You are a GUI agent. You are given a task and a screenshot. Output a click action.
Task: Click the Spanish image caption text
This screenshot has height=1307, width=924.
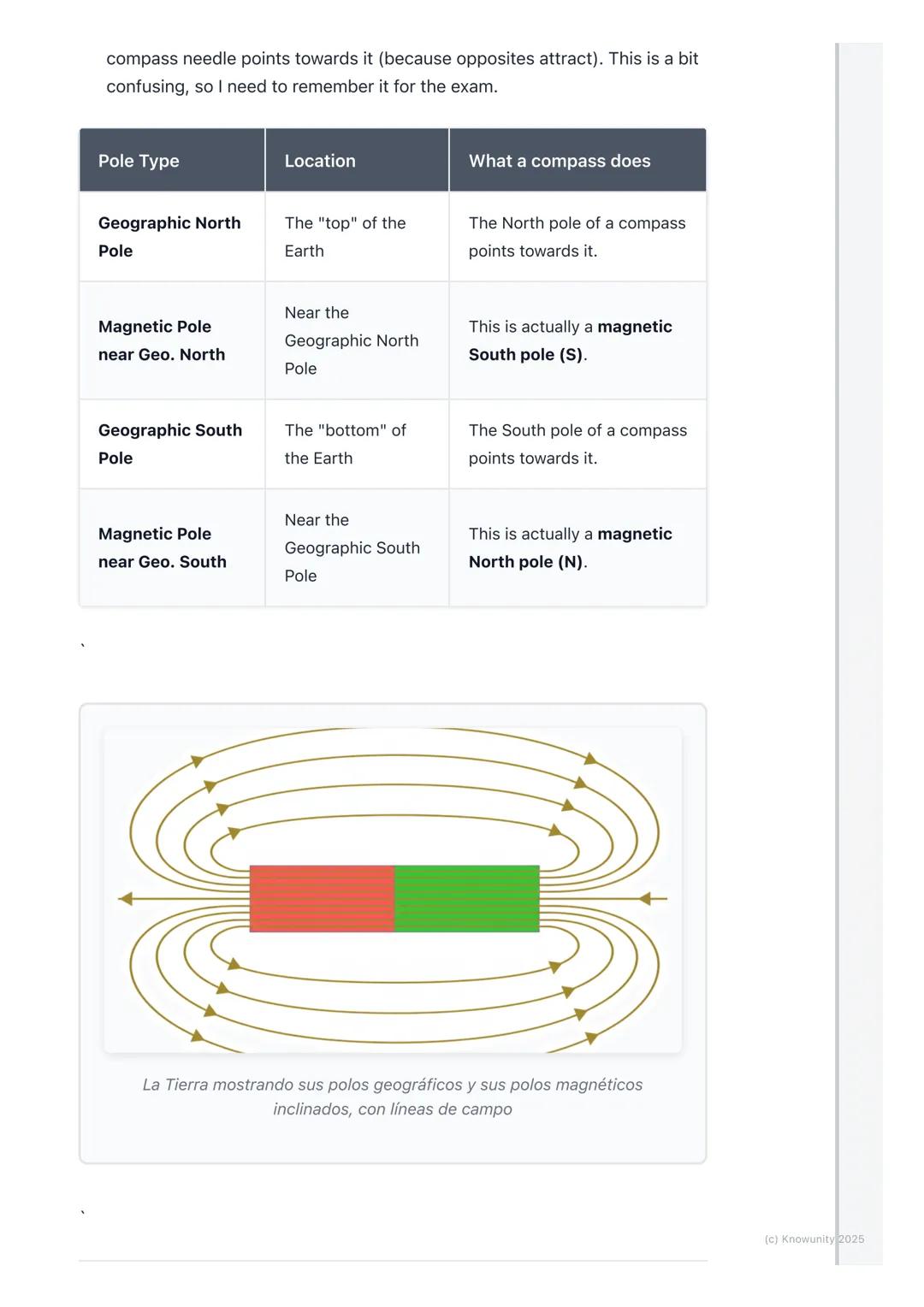(x=393, y=1097)
